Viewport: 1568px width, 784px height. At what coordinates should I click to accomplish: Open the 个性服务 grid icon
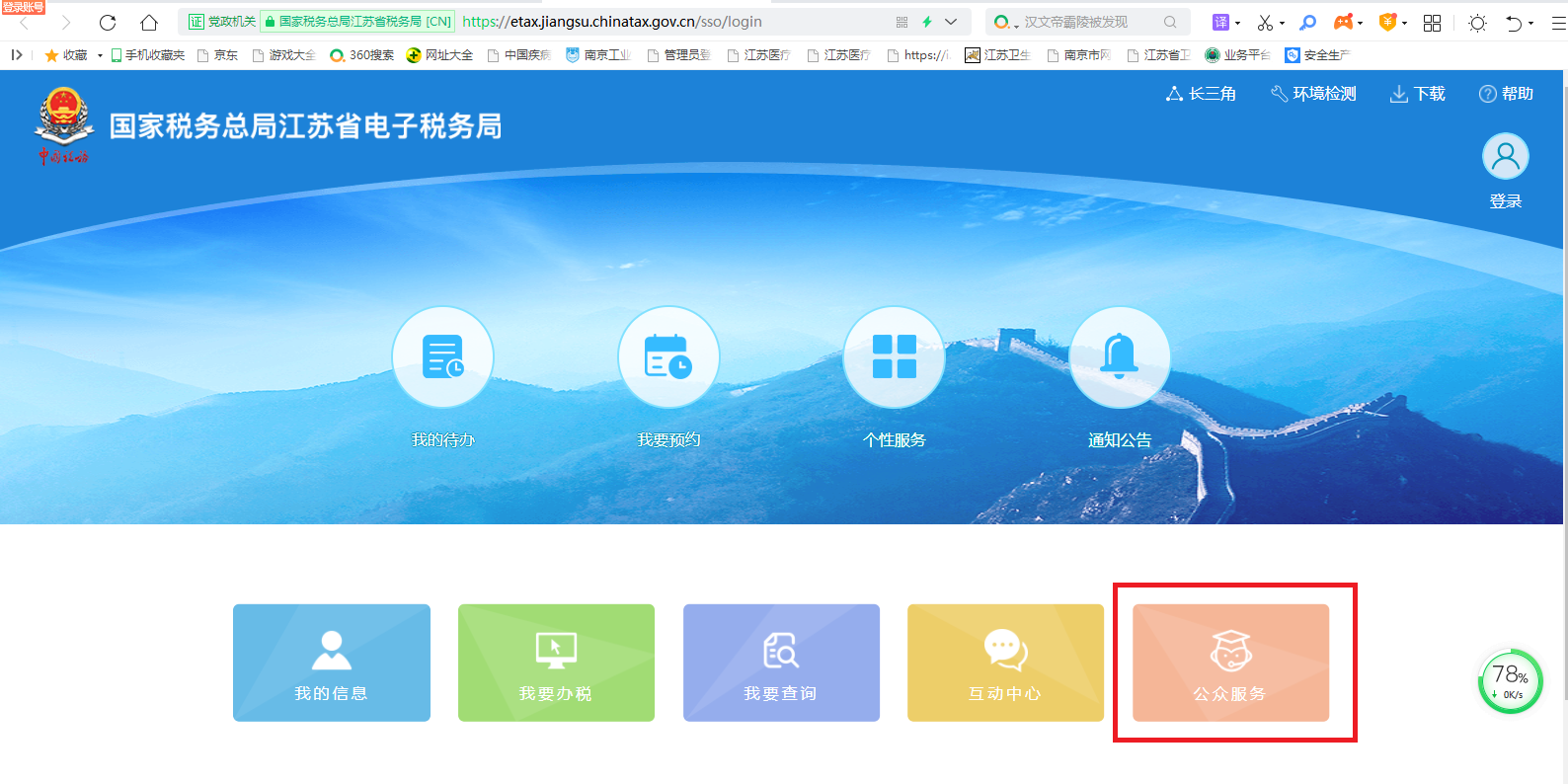(x=894, y=357)
